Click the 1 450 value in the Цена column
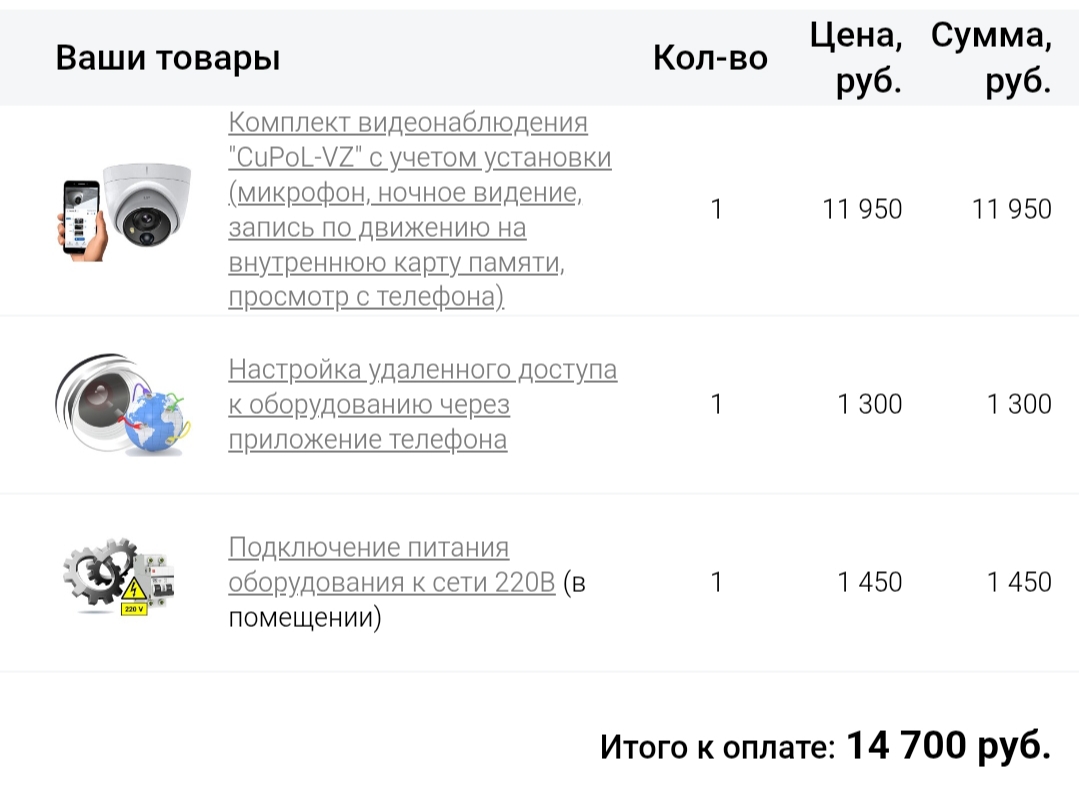This screenshot has height=785, width=1079. (869, 582)
